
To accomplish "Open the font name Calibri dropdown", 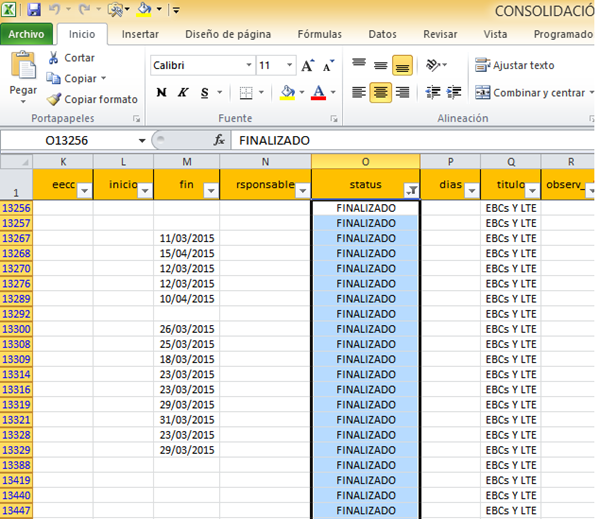I will point(249,66).
